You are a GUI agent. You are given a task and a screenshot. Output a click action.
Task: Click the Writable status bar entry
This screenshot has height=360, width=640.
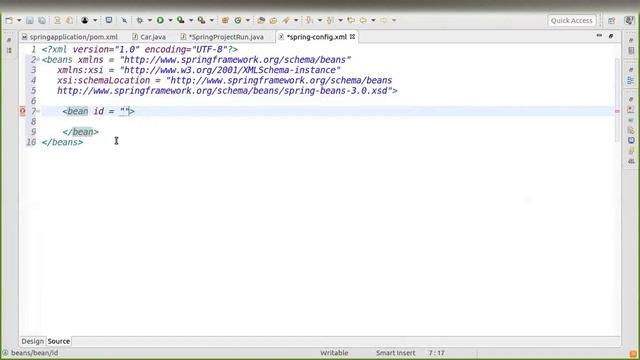(x=334, y=353)
